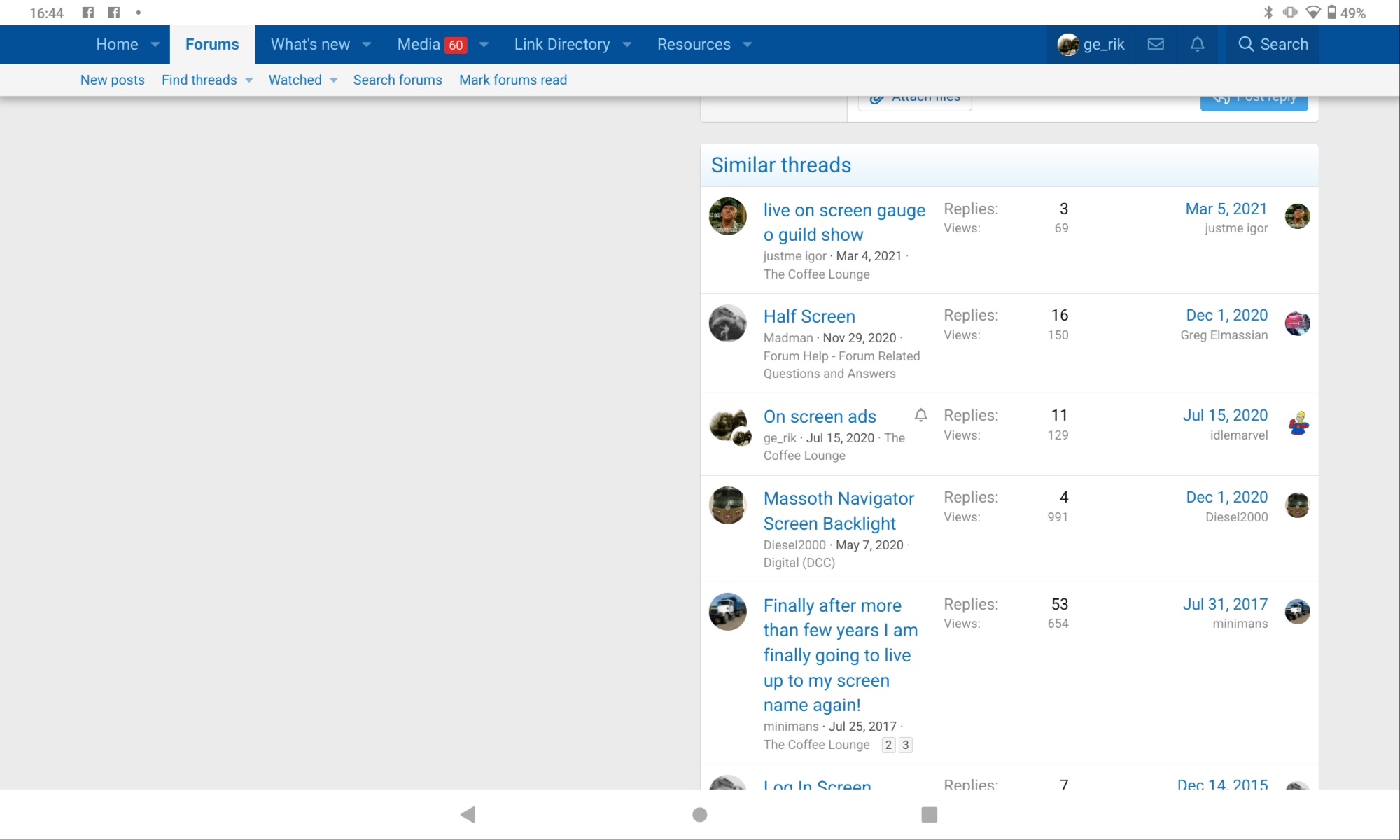Open last-poster avatar for Greg Elmassian
The width and height of the screenshot is (1400, 840).
[x=1297, y=323]
